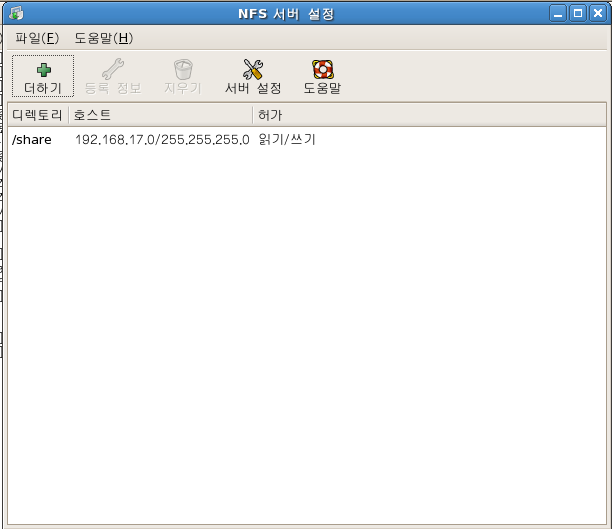Image resolution: width=612 pixels, height=529 pixels.
Task: Maximize the NFS 서버 설정 window
Action: click(578, 14)
